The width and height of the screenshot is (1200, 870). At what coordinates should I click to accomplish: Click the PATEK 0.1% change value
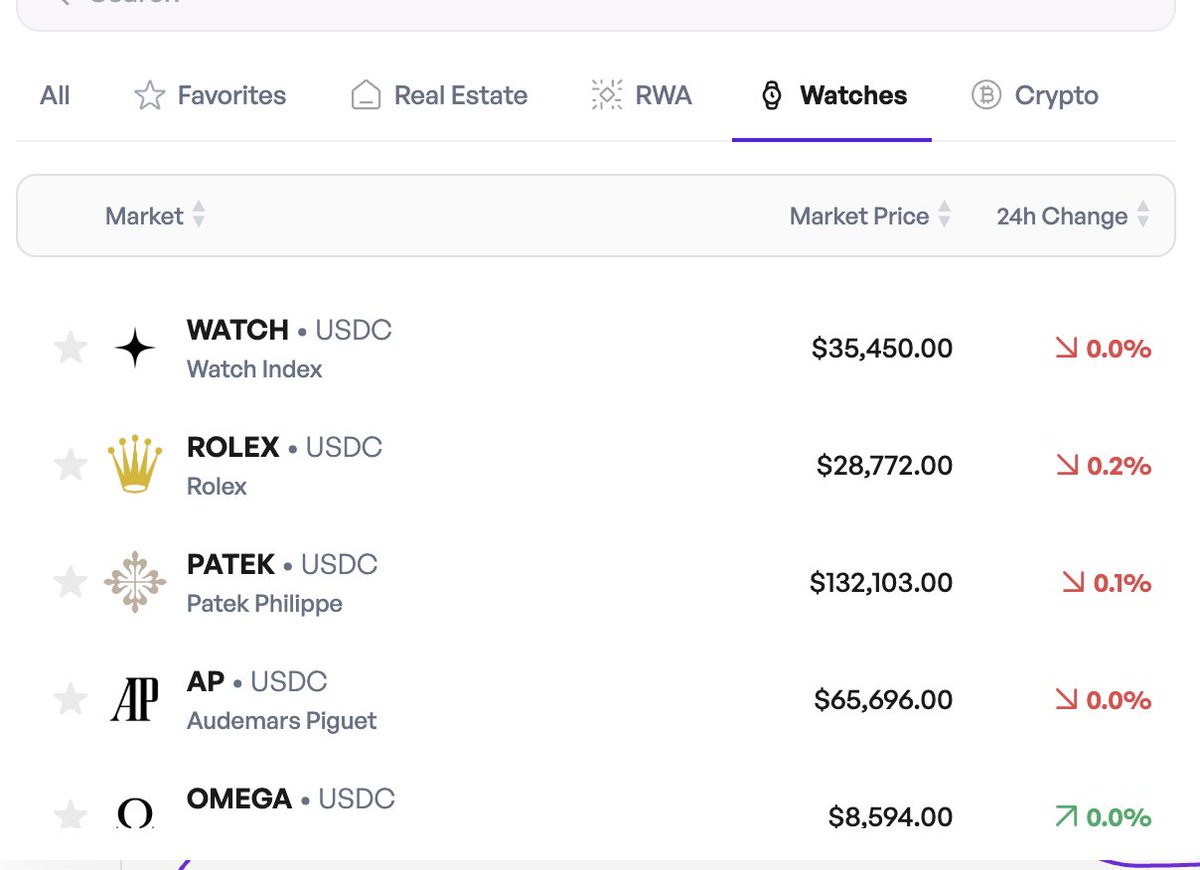click(x=1106, y=583)
